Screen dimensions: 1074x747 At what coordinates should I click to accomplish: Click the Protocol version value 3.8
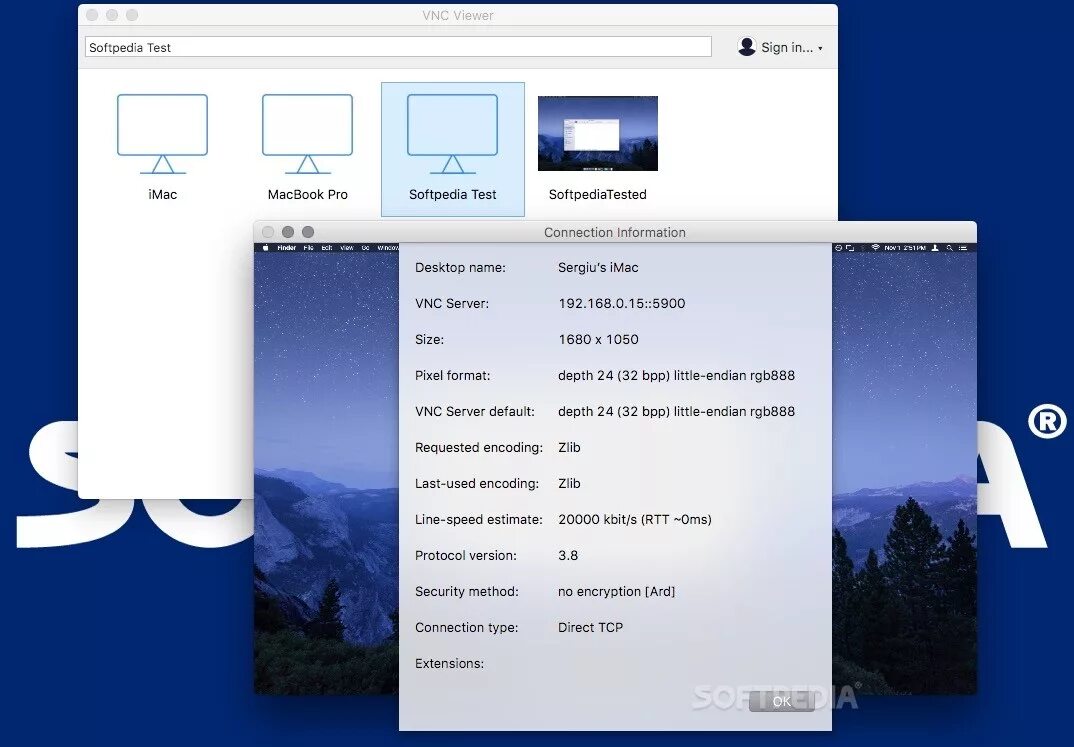pos(568,555)
